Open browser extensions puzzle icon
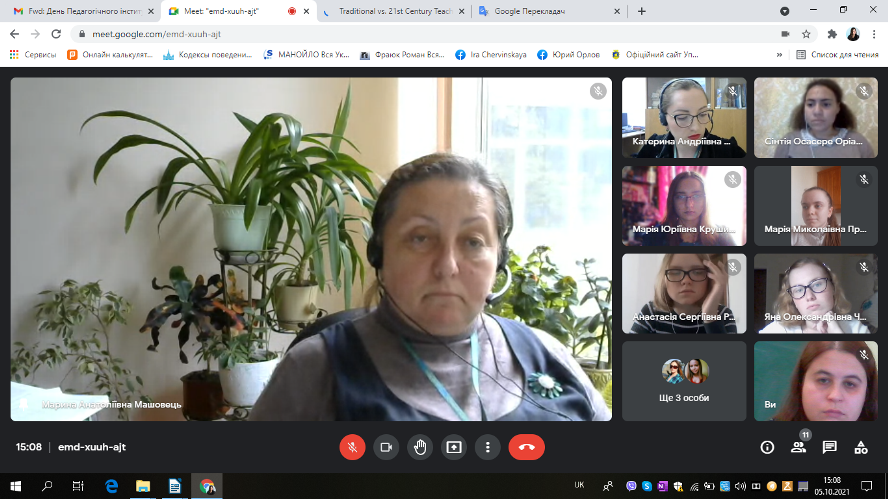888x499 pixels. point(832,34)
